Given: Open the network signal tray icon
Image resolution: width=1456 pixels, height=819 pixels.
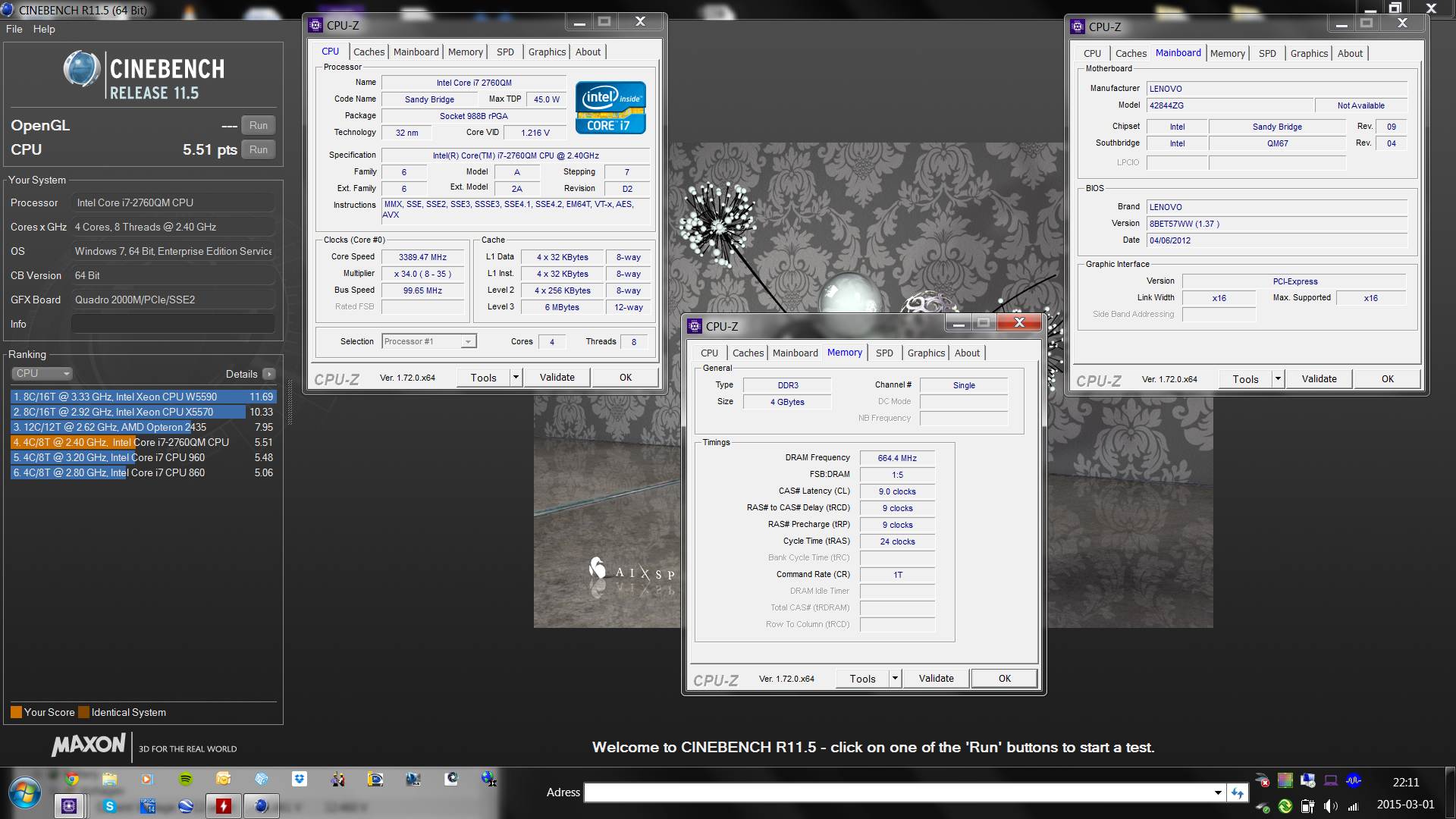Looking at the screenshot, I should click(x=1354, y=806).
